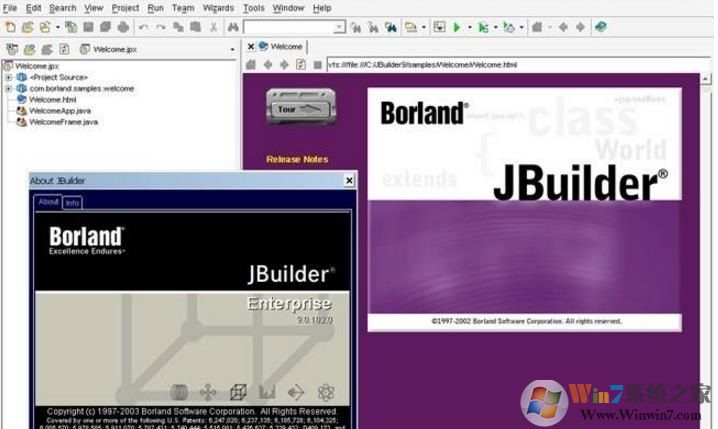Click the browser Refresh icon beside URL
Image resolution: width=718 pixels, height=429 pixels.
pyautogui.click(x=301, y=65)
